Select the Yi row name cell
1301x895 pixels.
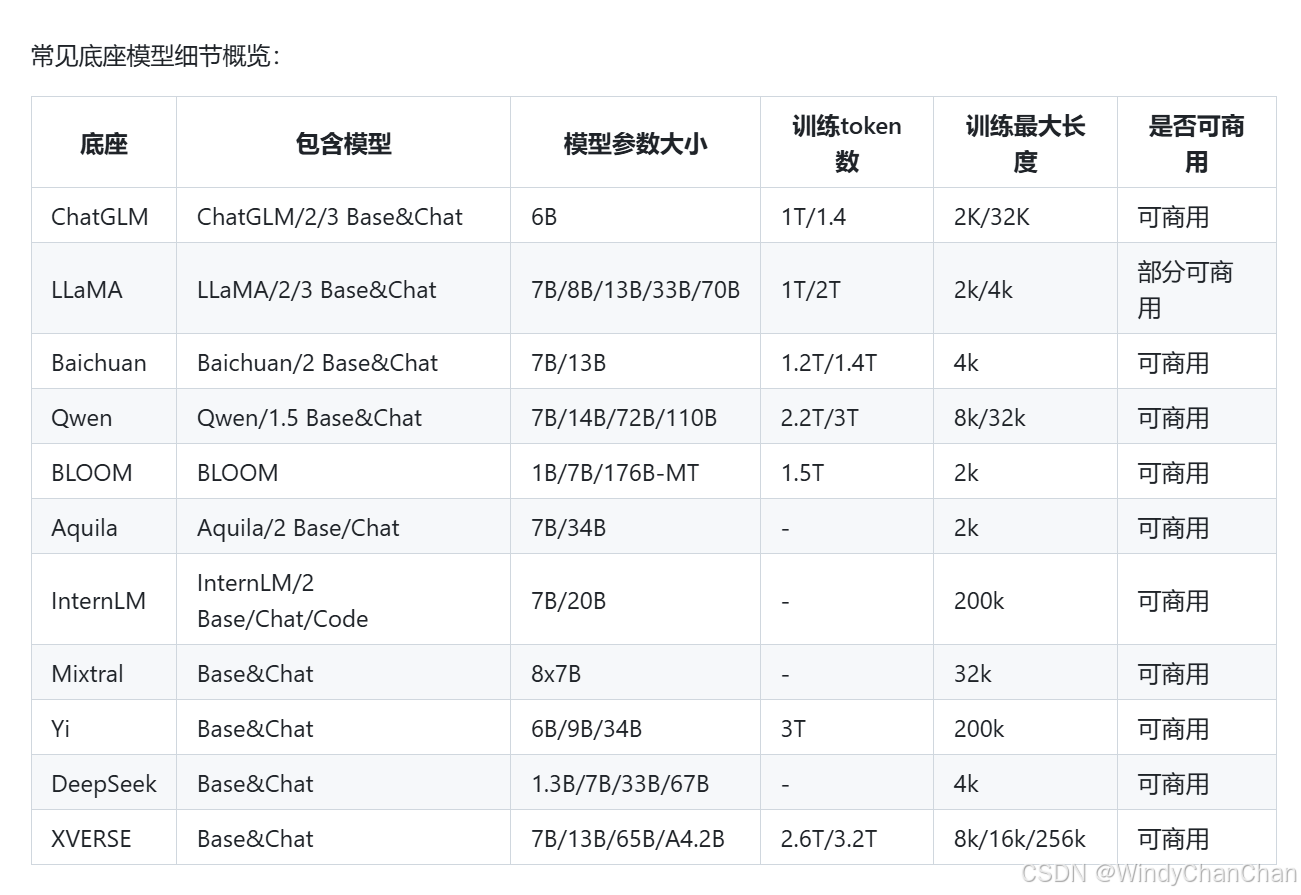pyautogui.click(x=104, y=728)
